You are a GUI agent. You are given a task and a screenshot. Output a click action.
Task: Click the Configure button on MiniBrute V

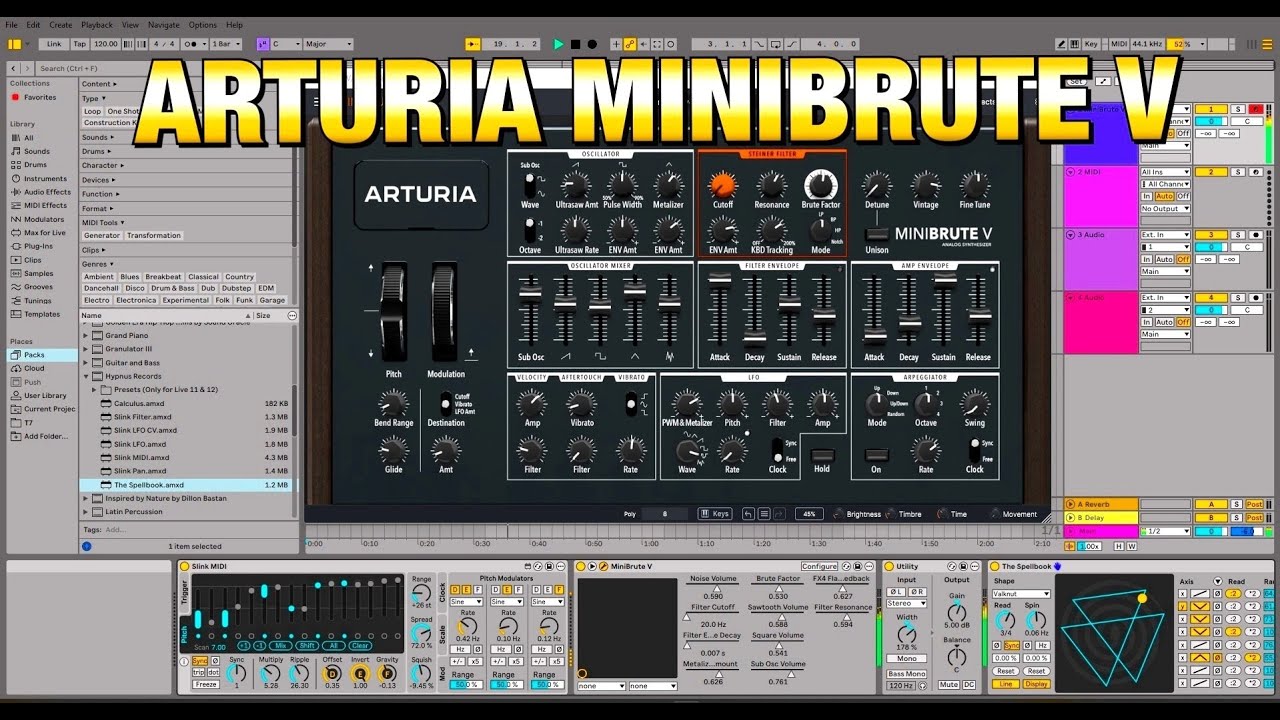pyautogui.click(x=819, y=566)
